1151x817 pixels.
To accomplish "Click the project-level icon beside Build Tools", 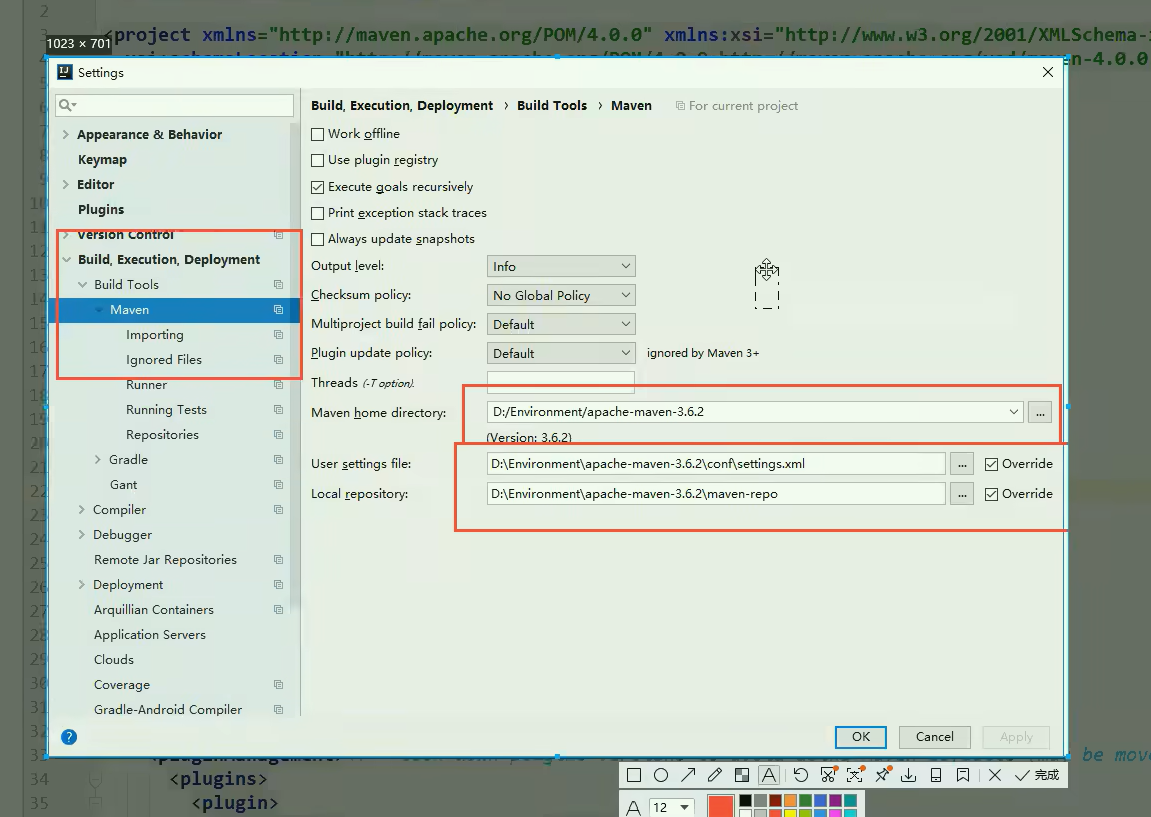I will coord(278,285).
